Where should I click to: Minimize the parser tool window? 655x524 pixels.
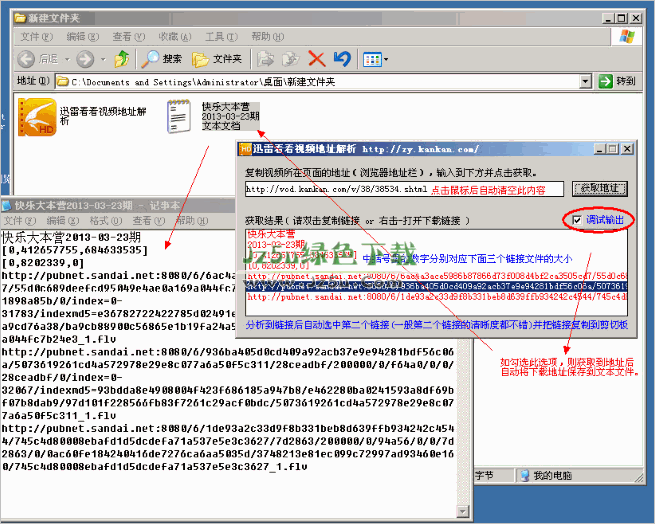coord(600,149)
